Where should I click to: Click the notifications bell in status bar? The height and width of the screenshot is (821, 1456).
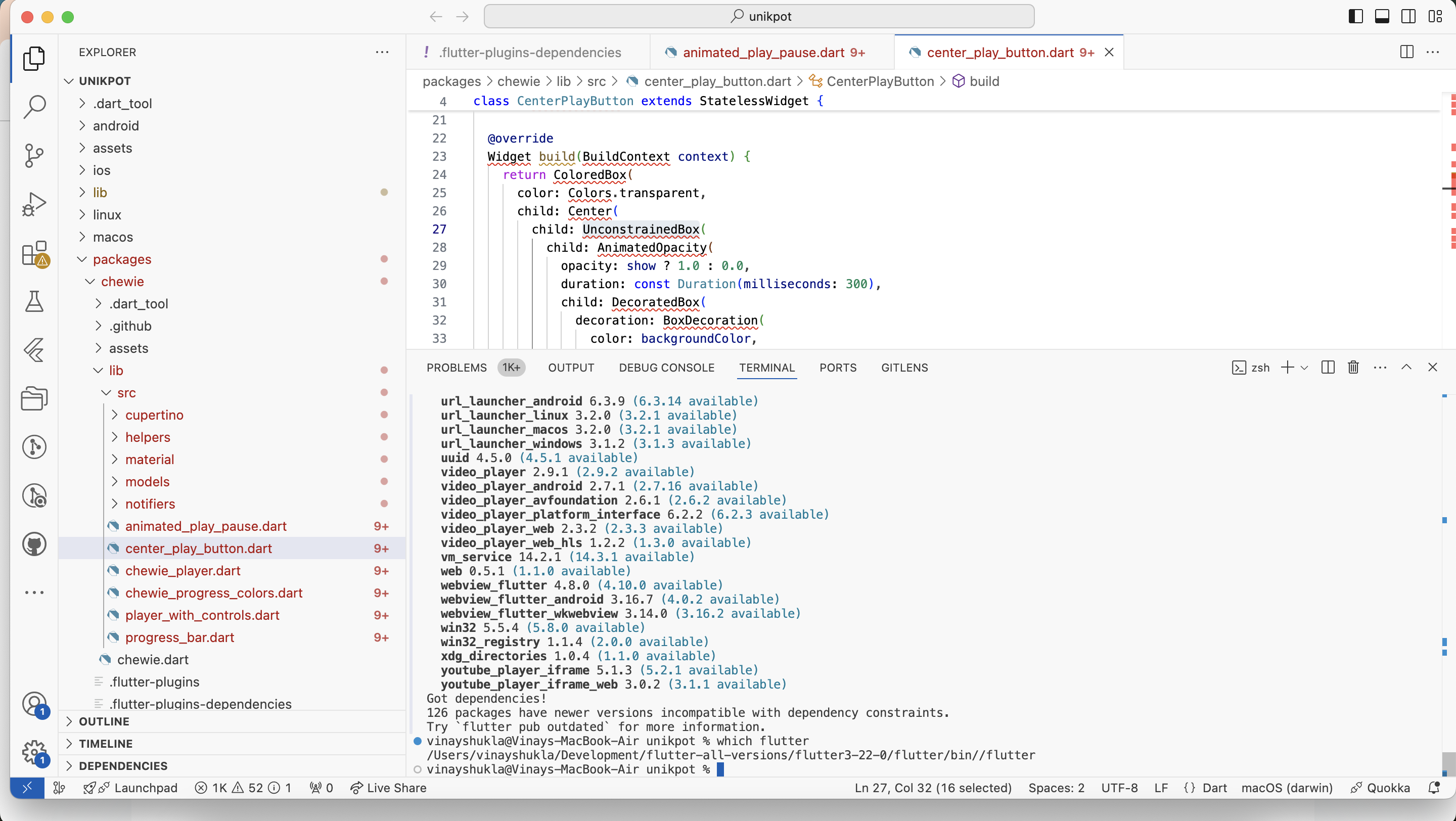[x=1434, y=788]
